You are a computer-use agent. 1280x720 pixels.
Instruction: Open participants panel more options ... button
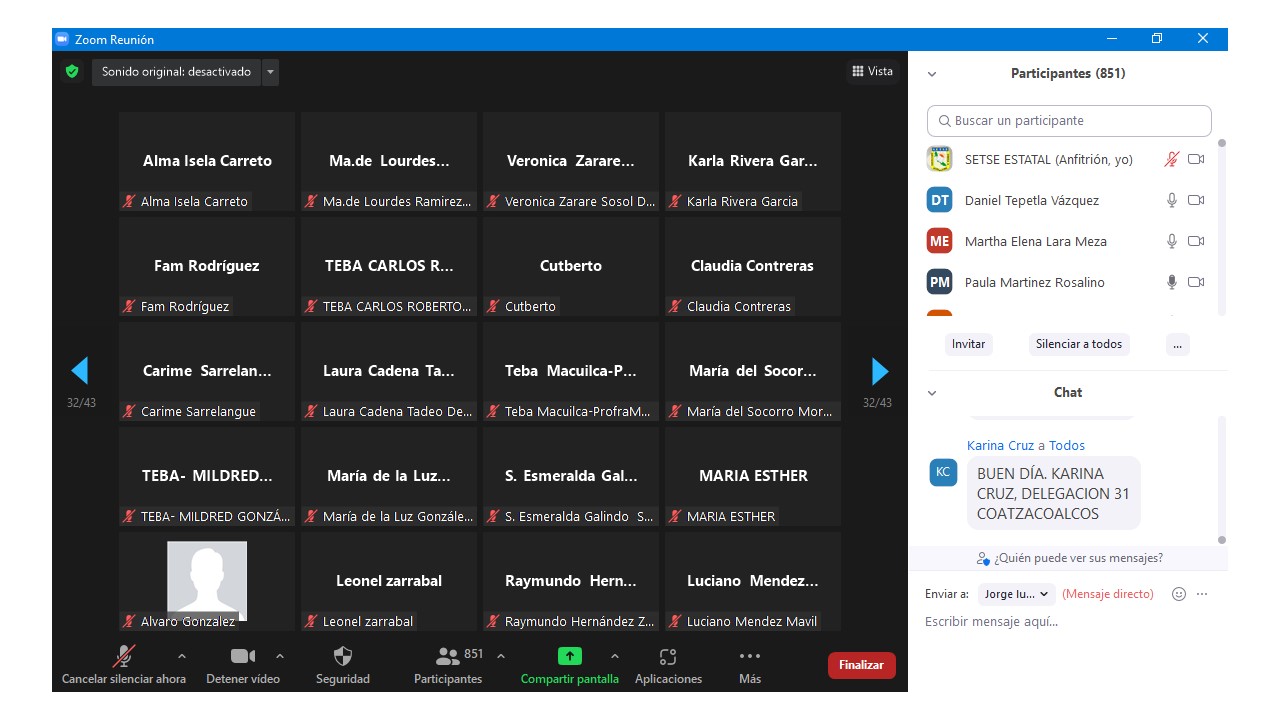coord(1178,344)
